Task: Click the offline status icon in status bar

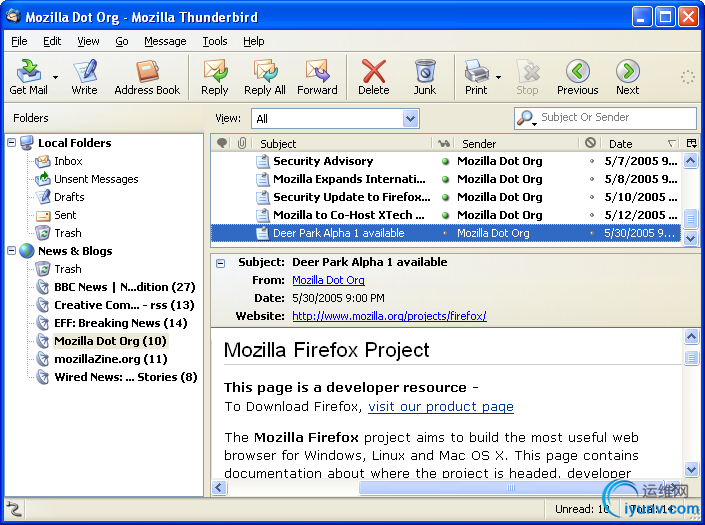Action: click(14, 509)
